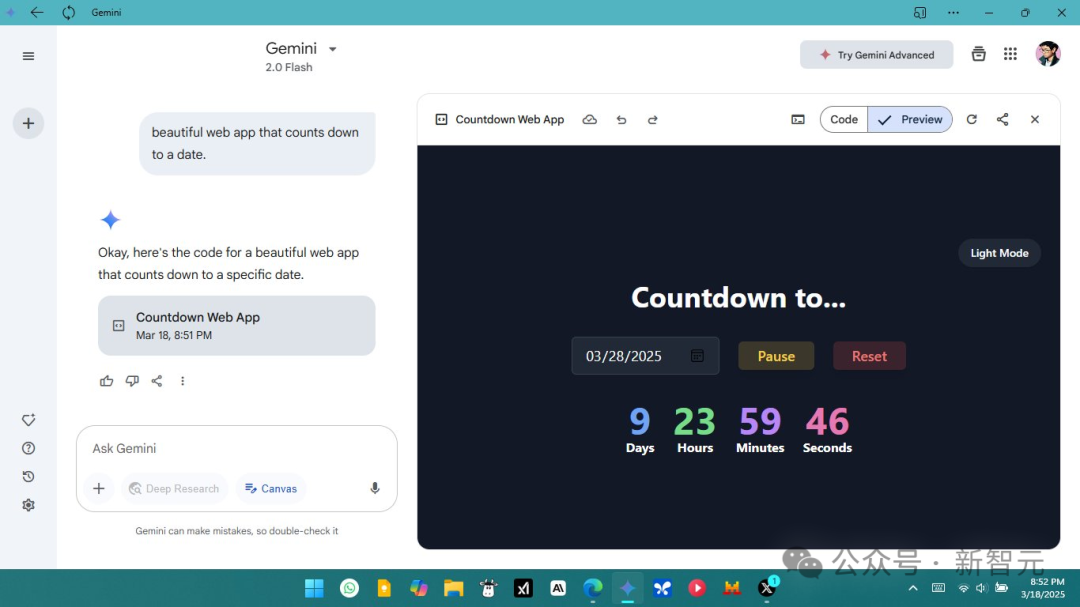Open Activity history icon in sidebar
The height and width of the screenshot is (607, 1080).
click(x=28, y=476)
